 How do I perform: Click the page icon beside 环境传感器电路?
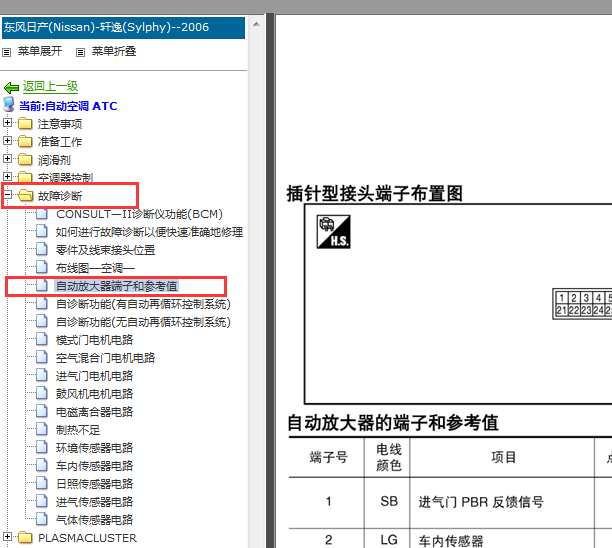[41, 447]
